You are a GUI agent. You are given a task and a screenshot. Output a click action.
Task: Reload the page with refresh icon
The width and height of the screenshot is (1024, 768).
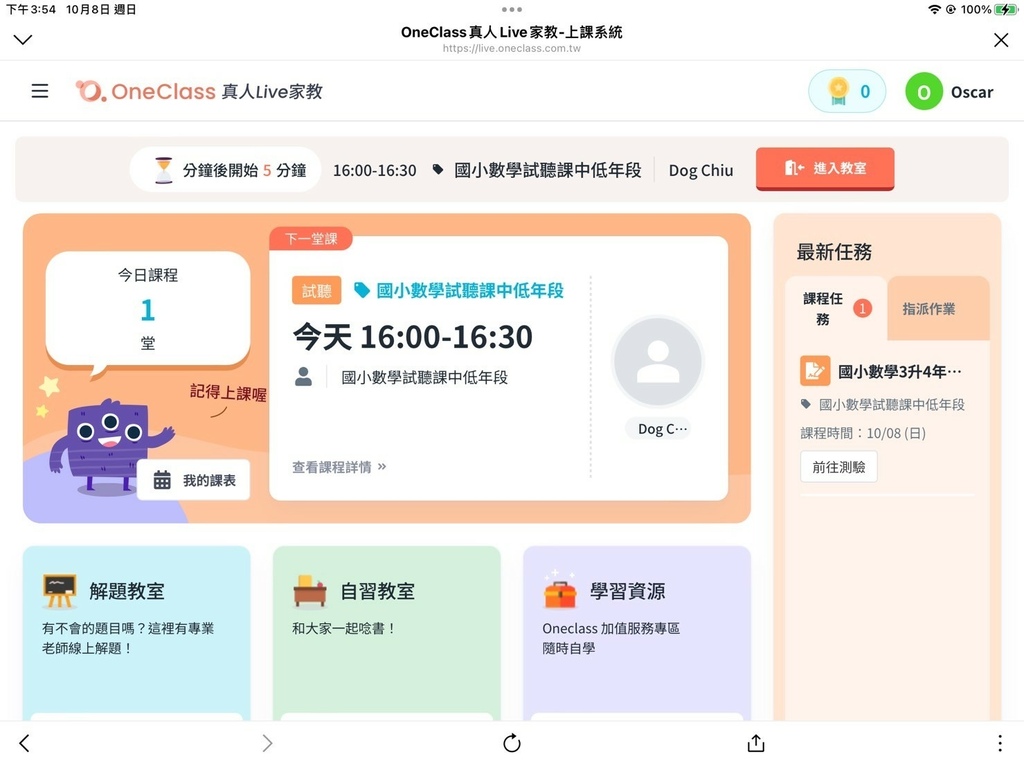(512, 743)
